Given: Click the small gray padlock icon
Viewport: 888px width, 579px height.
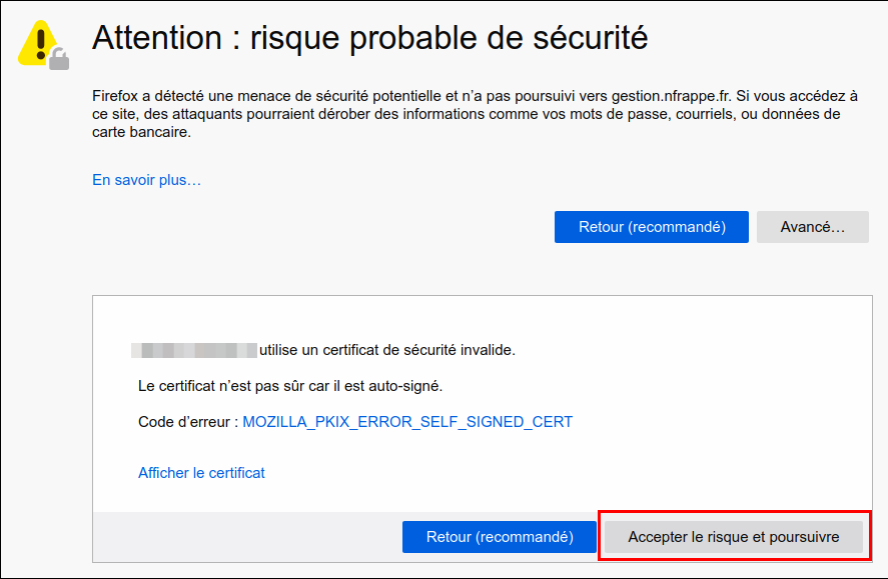Looking at the screenshot, I should point(60,60).
